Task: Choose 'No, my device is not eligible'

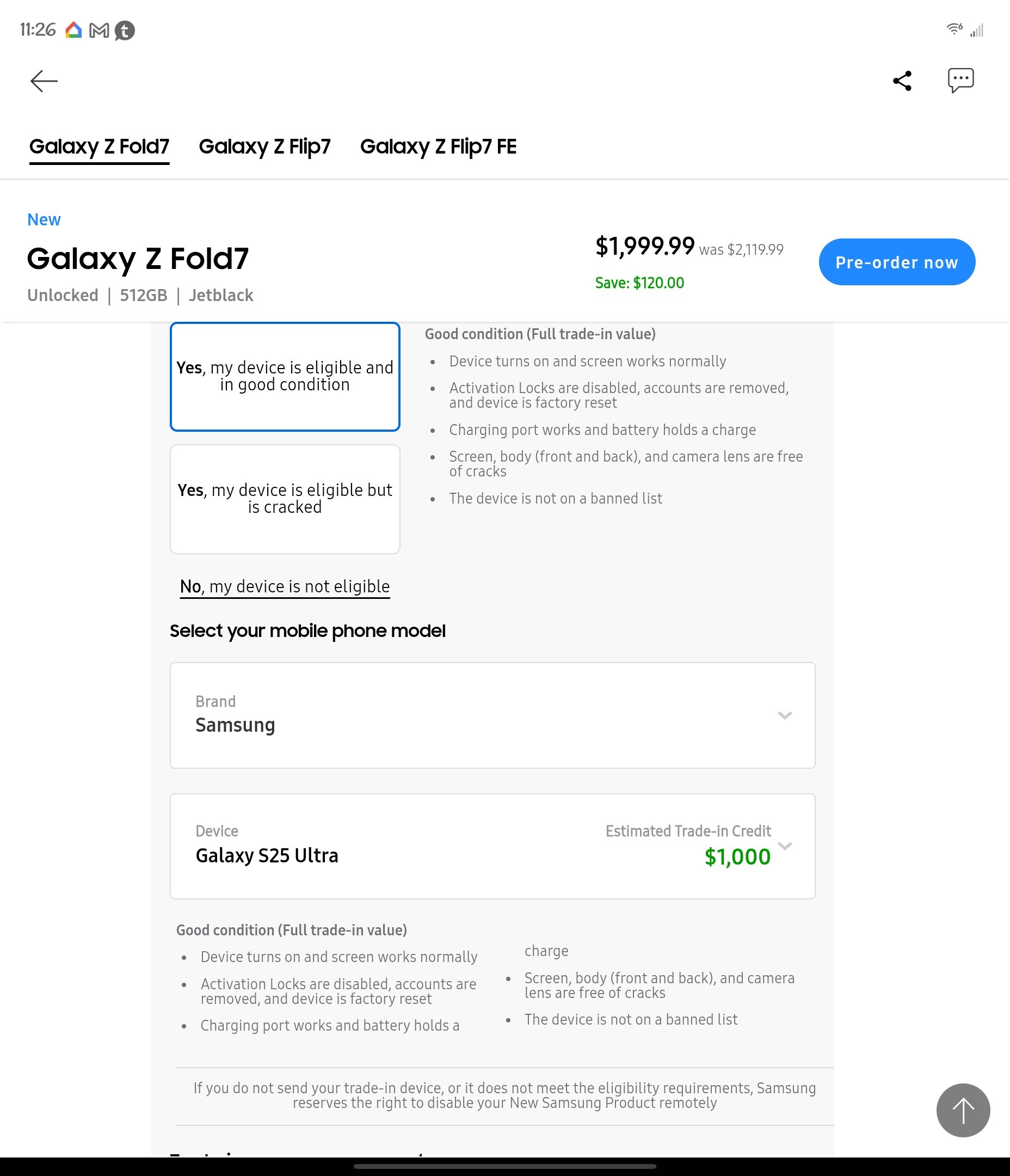Action: 285,586
